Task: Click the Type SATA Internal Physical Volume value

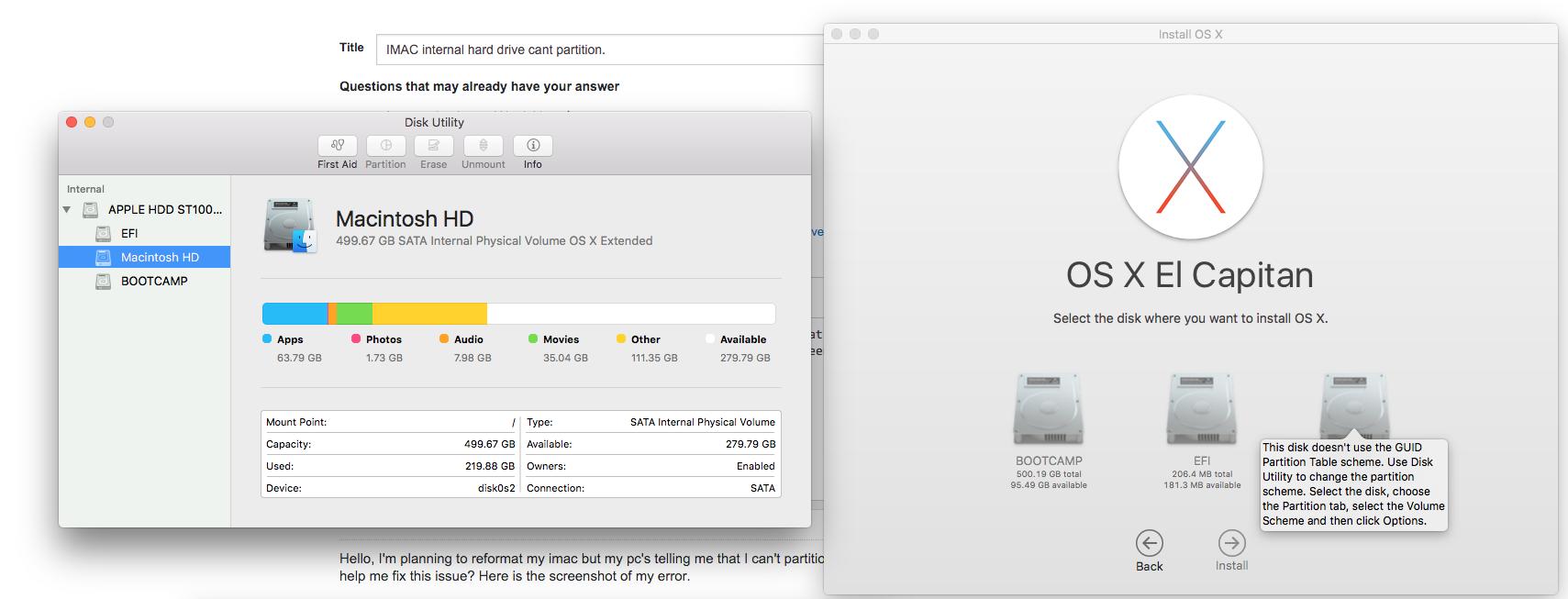Action: pos(703,422)
